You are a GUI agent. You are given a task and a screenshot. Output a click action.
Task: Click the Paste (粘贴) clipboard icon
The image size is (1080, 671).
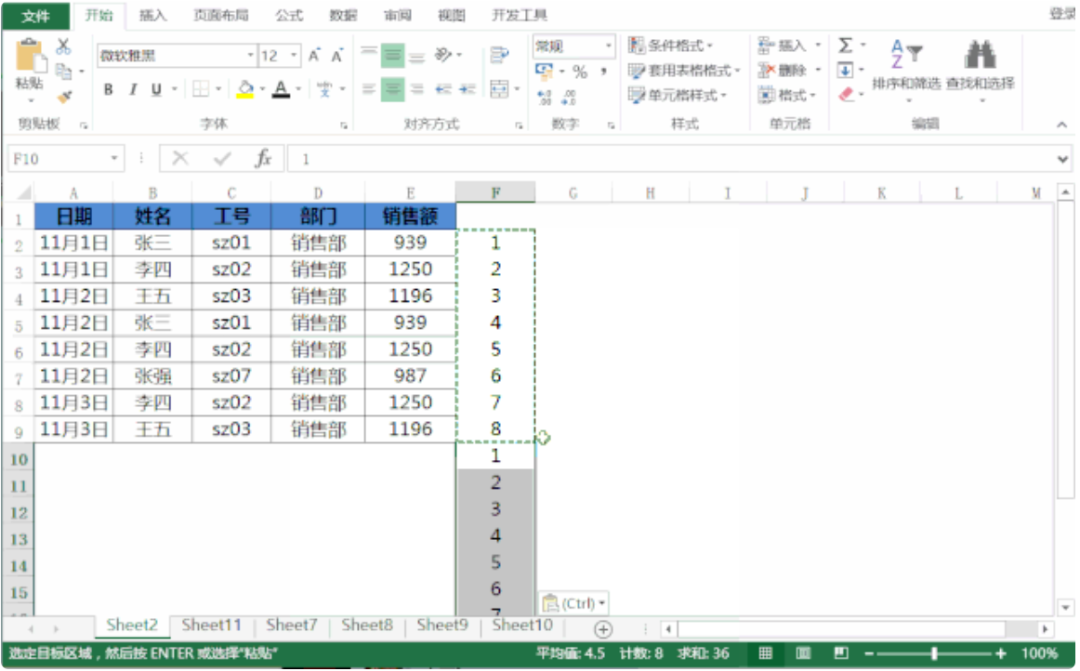30,55
